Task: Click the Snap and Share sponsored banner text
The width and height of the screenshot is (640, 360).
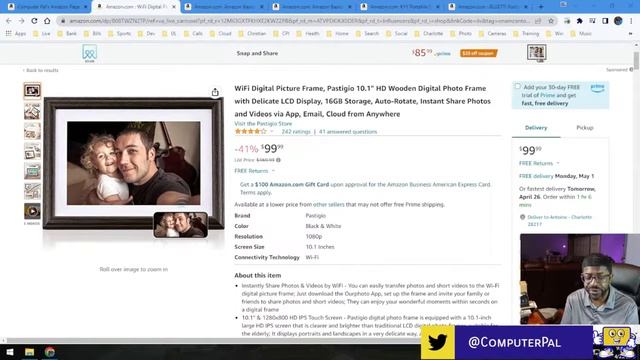Action: (257, 53)
